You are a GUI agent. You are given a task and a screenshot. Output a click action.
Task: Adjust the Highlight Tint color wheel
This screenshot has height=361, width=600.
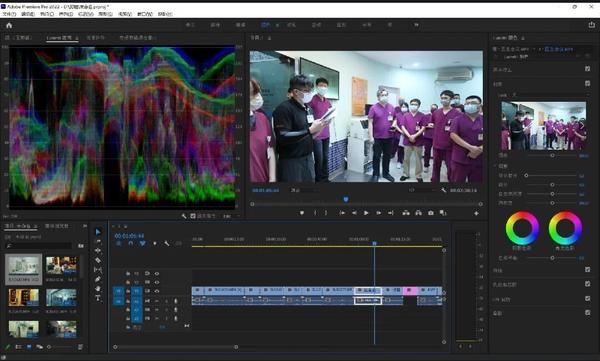565,228
